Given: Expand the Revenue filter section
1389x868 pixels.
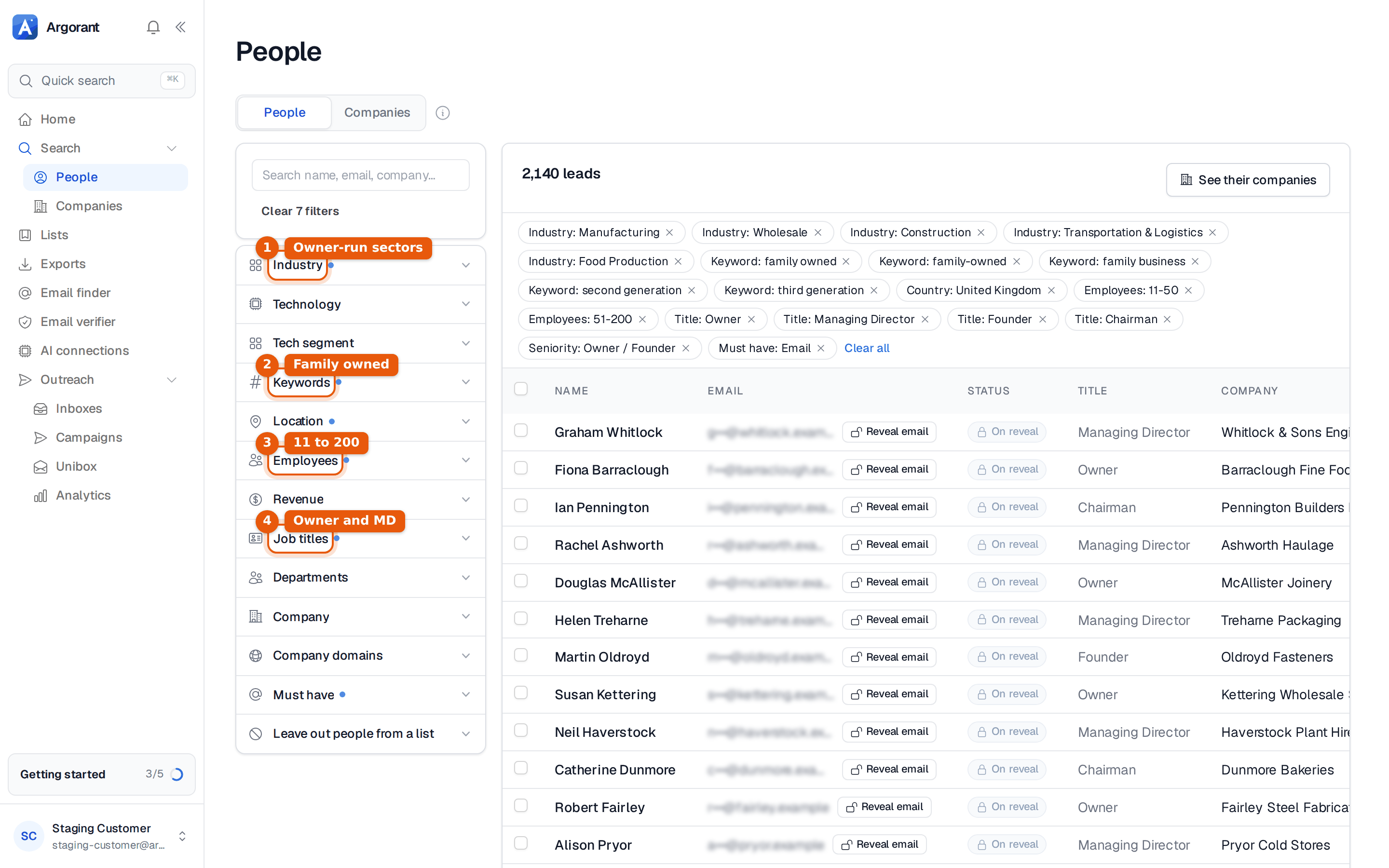Looking at the screenshot, I should tap(360, 500).
